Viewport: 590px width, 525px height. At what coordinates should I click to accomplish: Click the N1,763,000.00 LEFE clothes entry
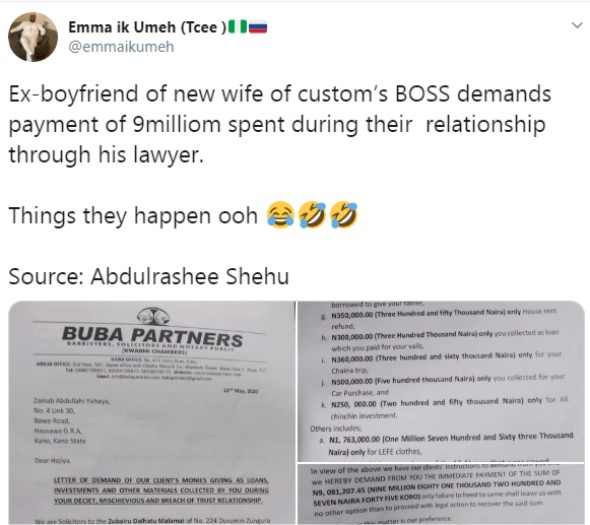[447, 444]
